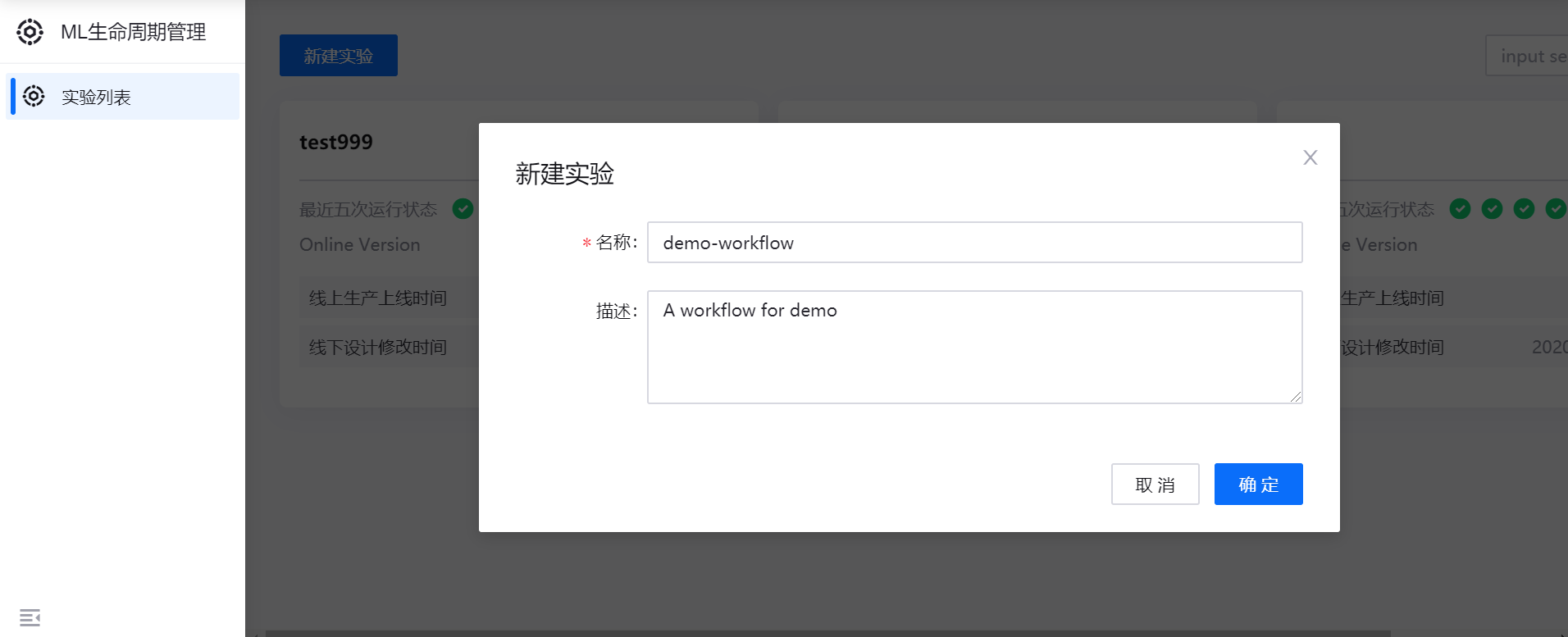Click the 实验列表 sidebar icon
The image size is (1568, 637).
(x=34, y=97)
